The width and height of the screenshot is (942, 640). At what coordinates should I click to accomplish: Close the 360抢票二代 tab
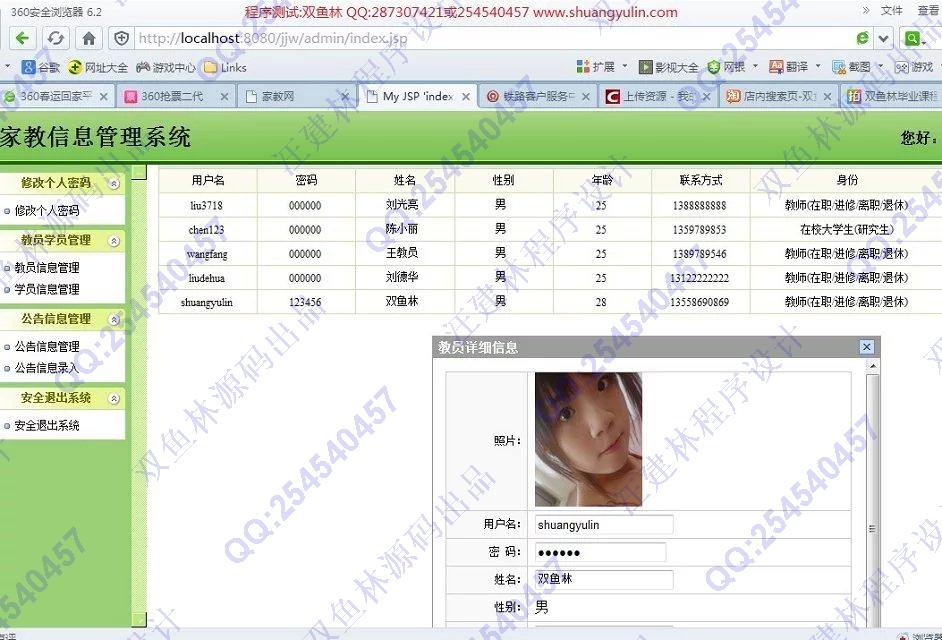pyautogui.click(x=224, y=97)
